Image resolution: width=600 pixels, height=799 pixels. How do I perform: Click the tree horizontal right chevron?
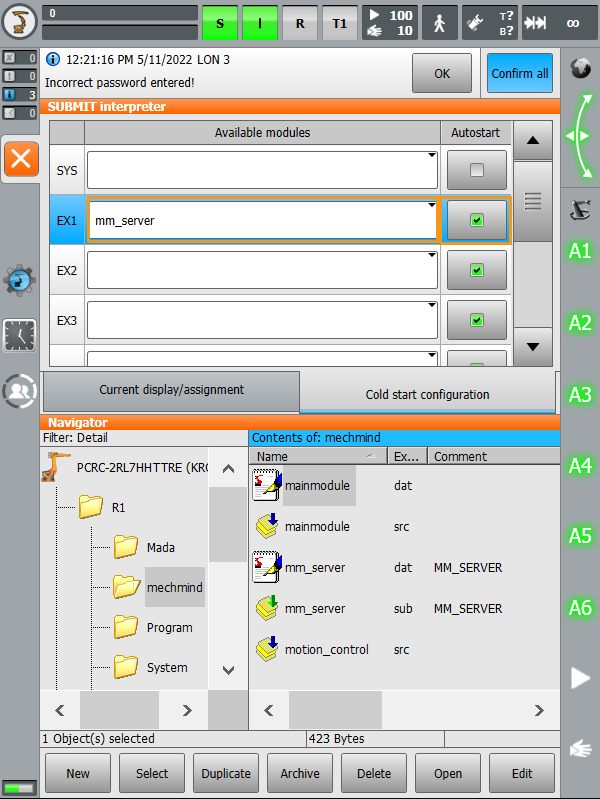coord(187,710)
